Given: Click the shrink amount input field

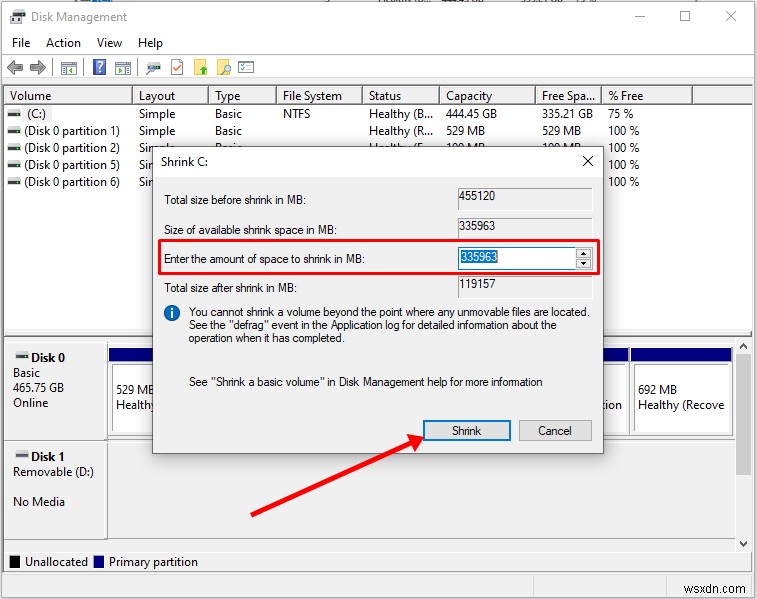Looking at the screenshot, I should point(516,258).
